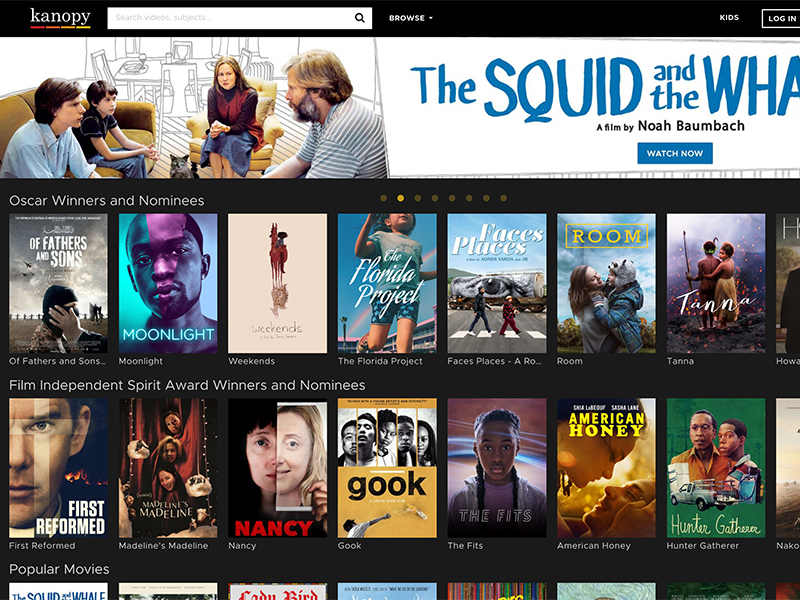Select the fourth carousel dot
800x600 pixels.
435,198
